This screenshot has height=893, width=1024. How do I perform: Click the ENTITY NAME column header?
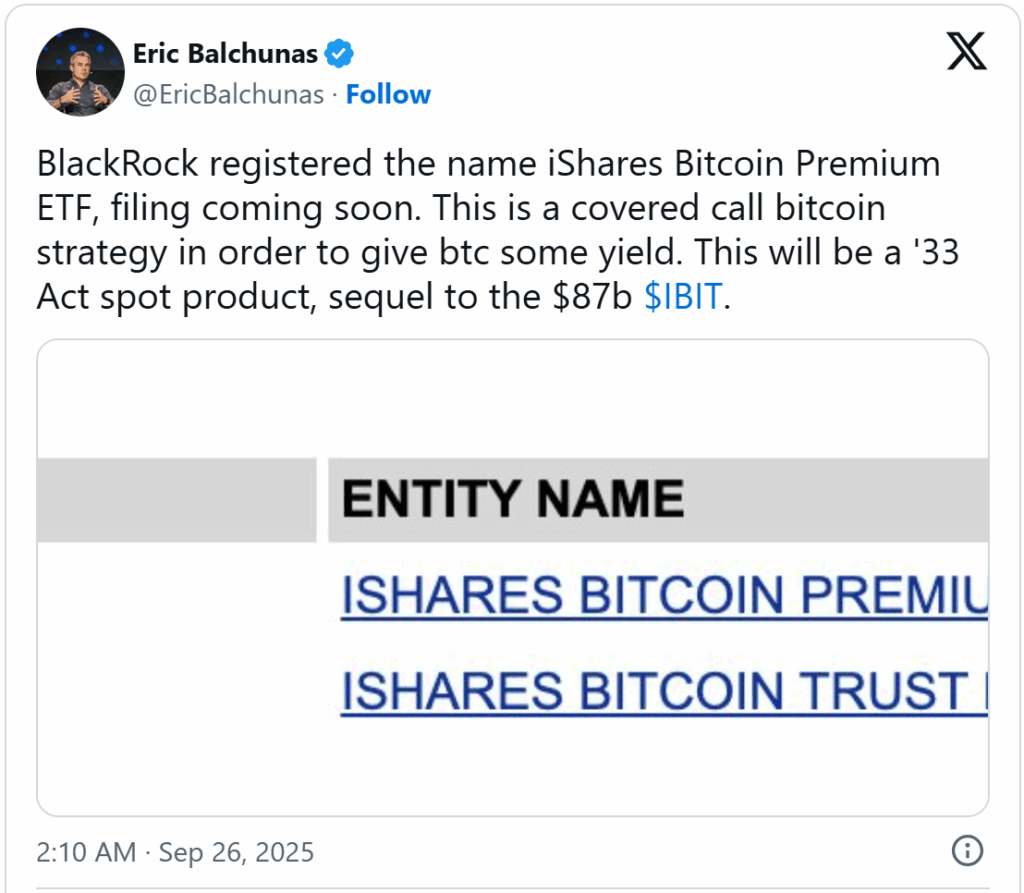point(512,499)
